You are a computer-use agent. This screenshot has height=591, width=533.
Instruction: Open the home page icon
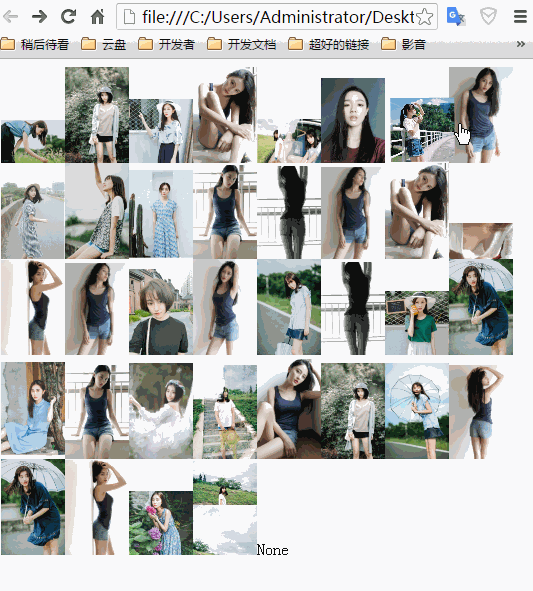click(98, 17)
